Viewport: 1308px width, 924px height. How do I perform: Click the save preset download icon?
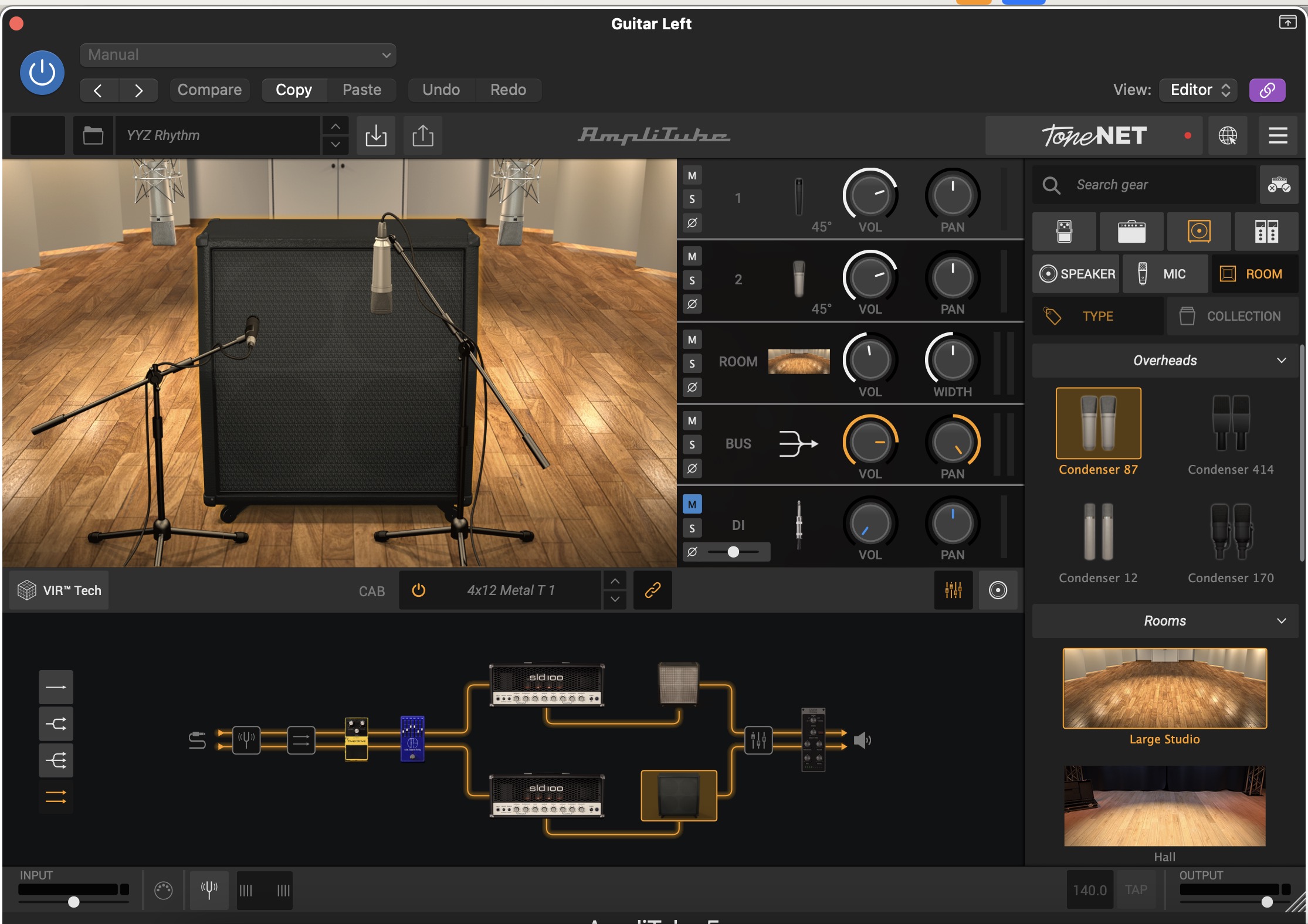[x=376, y=135]
